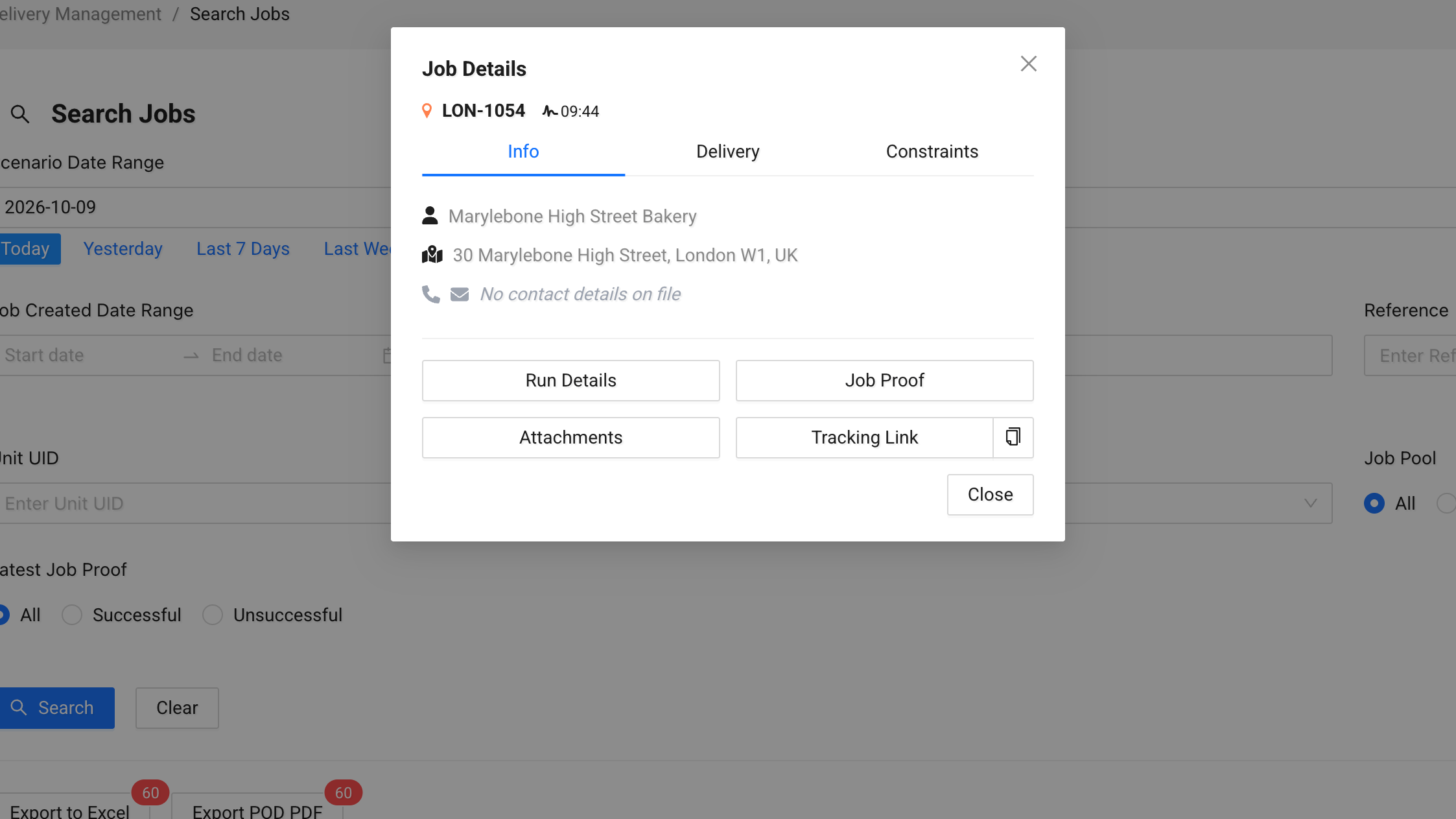The height and width of the screenshot is (819, 1456).
Task: Switch to the Delivery tab
Action: [x=727, y=152]
